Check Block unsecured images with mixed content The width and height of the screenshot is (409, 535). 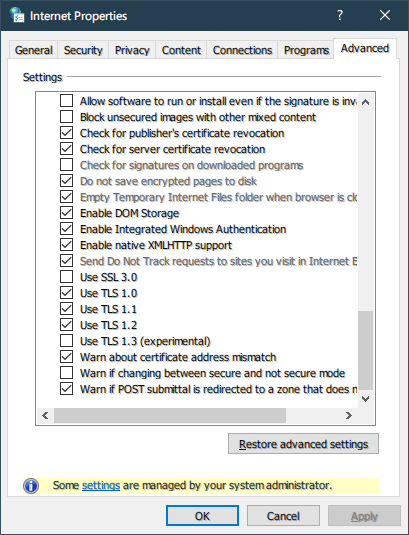click(x=67, y=117)
